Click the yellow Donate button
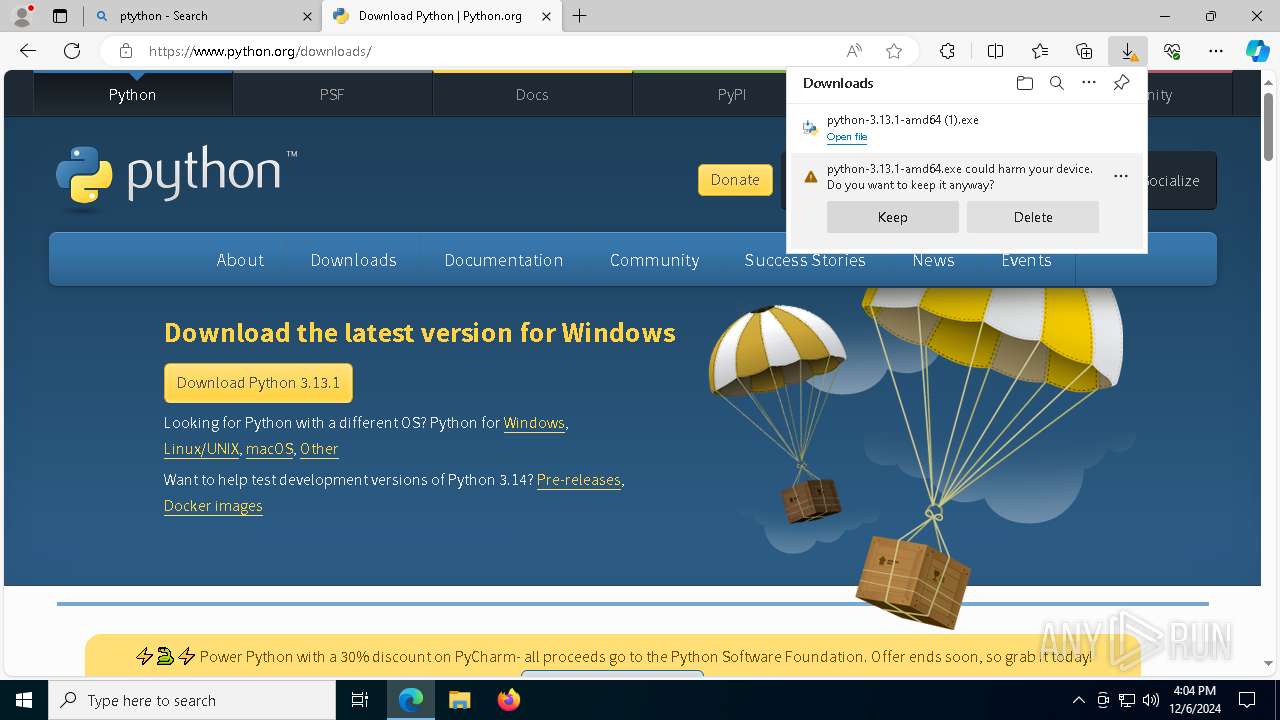The width and height of the screenshot is (1280, 720). 735,180
